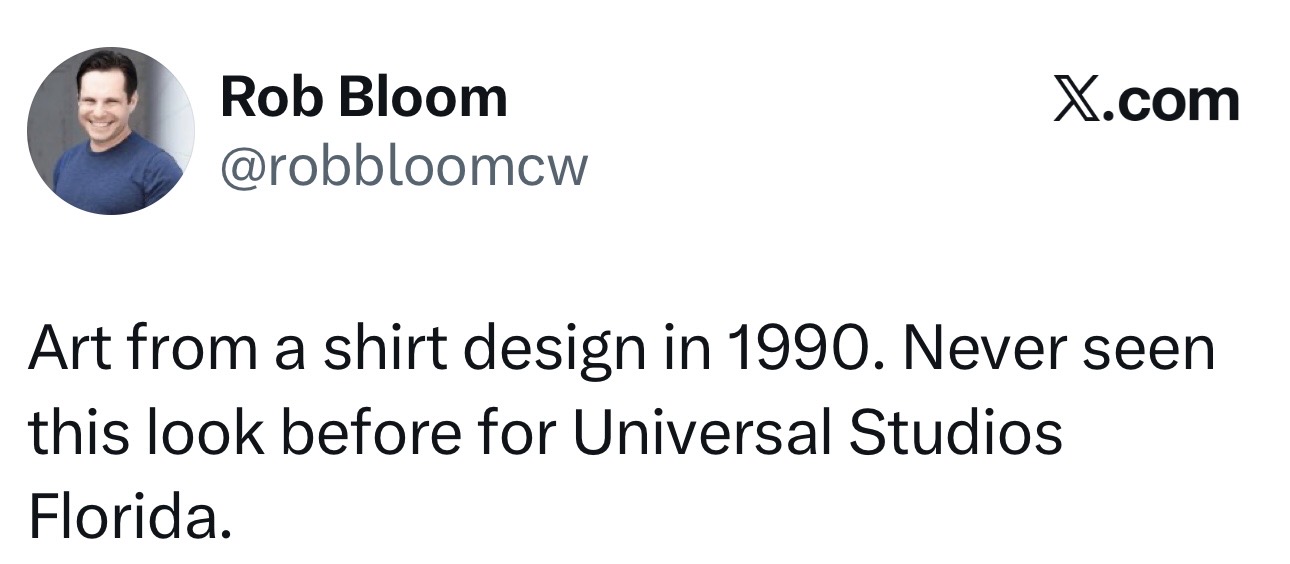
Task: Click the surname "Bloom" in the header
Action: coord(415,98)
